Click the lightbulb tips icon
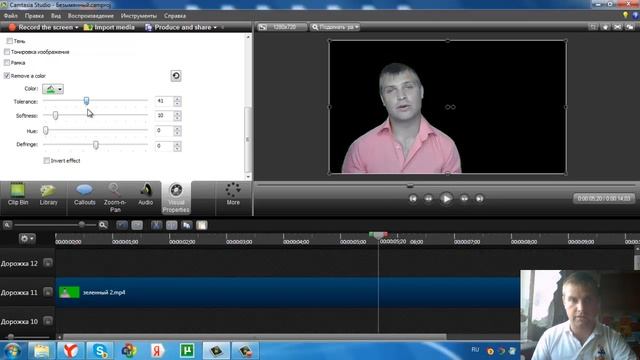Viewport: 640px width, 360px height. pyautogui.click(x=625, y=15)
